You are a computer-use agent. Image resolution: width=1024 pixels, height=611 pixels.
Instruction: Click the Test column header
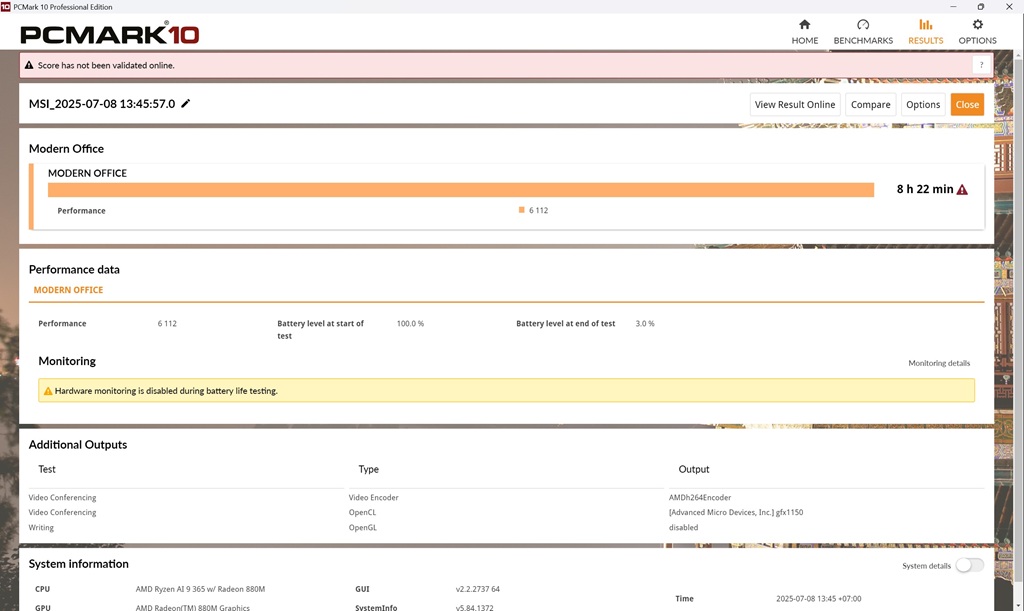click(x=47, y=469)
